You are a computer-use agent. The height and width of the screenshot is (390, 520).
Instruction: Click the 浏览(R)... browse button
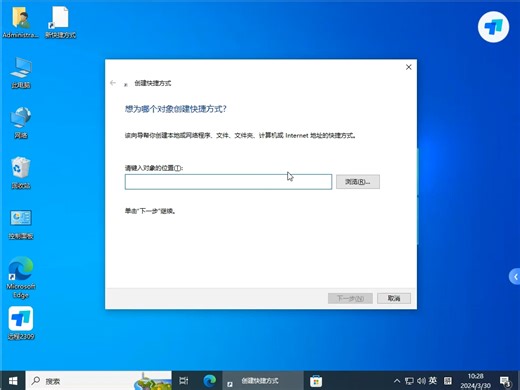tap(358, 182)
